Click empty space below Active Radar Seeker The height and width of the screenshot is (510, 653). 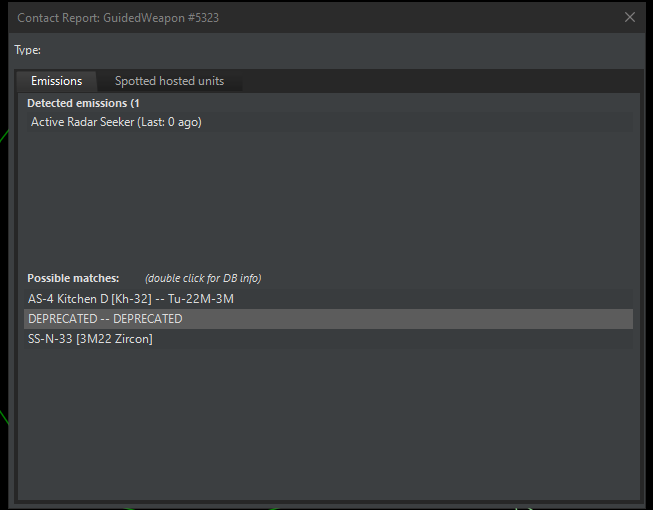point(326,200)
